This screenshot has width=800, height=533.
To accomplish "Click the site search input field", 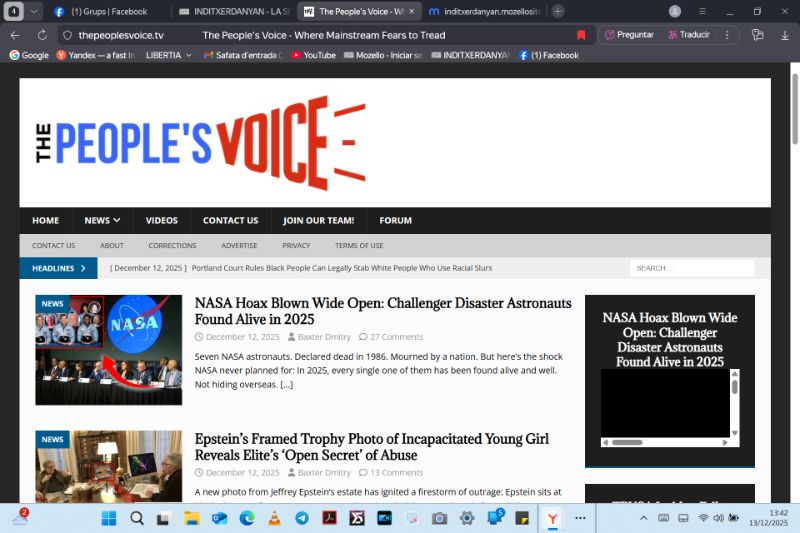I will 692,268.
